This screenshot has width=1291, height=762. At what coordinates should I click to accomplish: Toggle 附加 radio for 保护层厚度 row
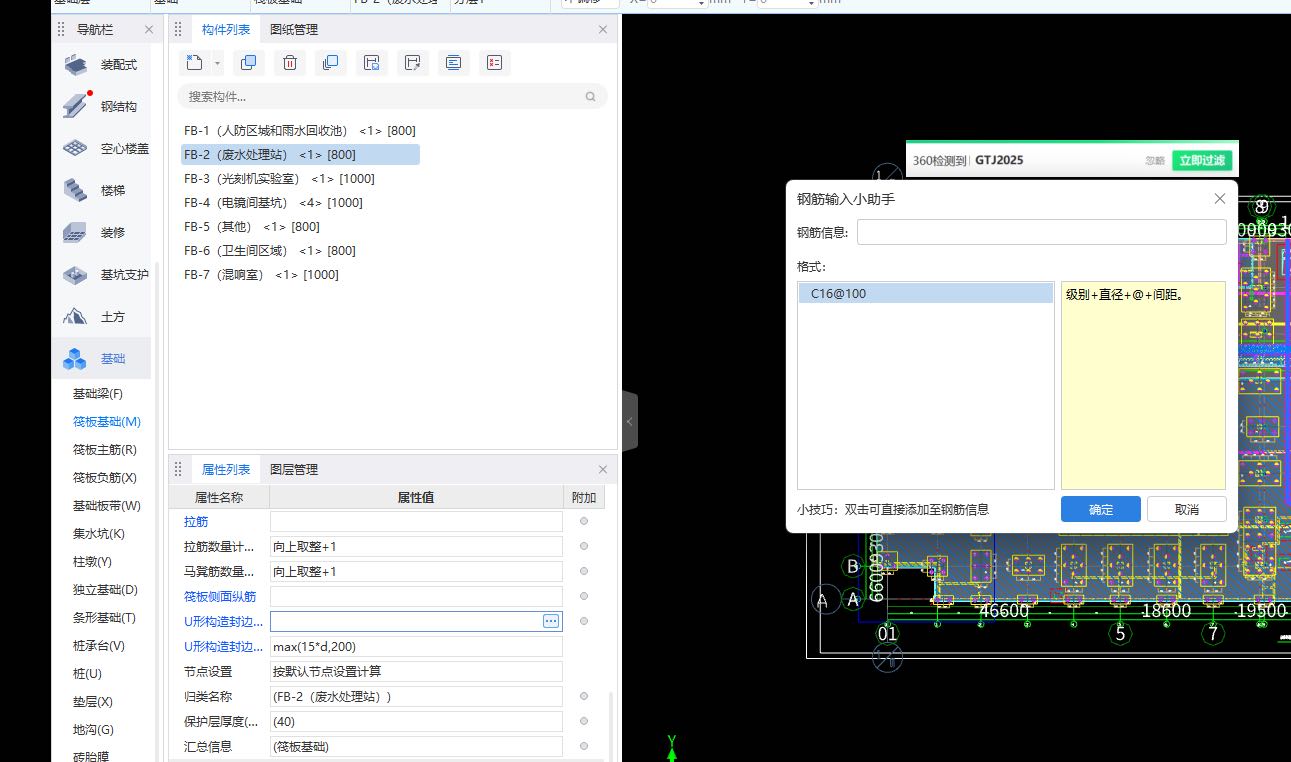pos(584,721)
